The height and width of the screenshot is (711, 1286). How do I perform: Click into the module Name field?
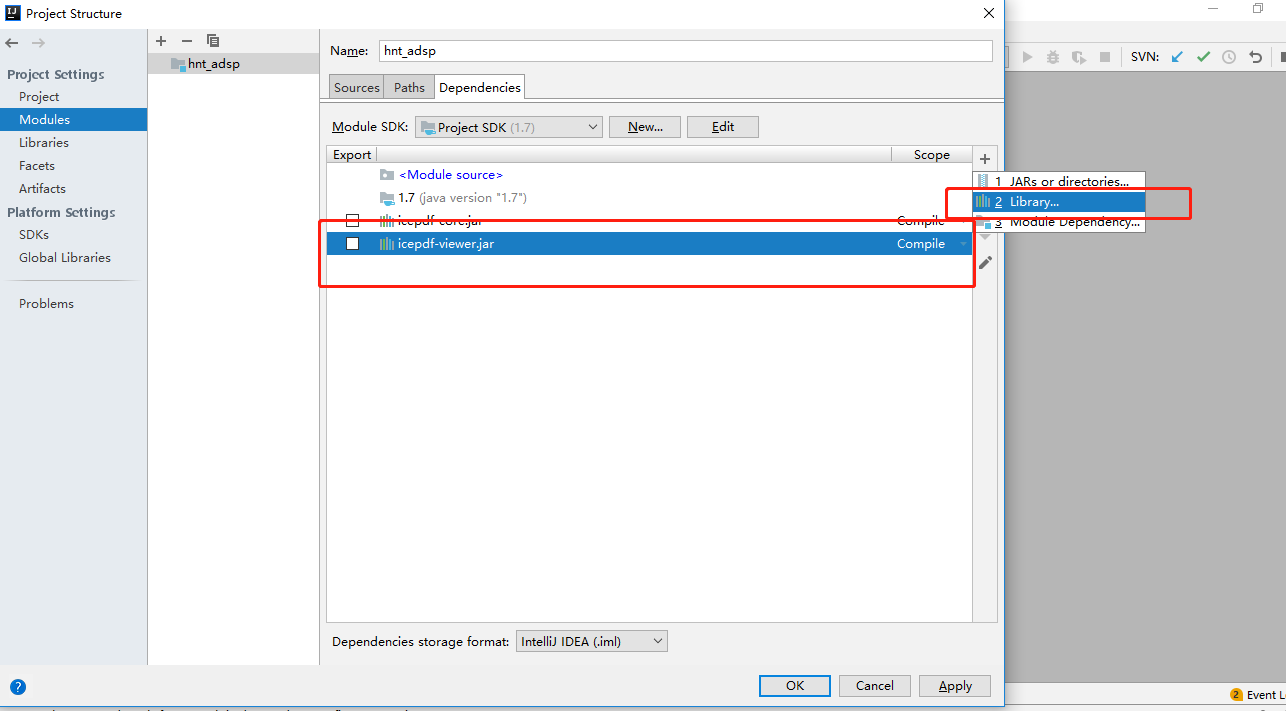coord(685,51)
